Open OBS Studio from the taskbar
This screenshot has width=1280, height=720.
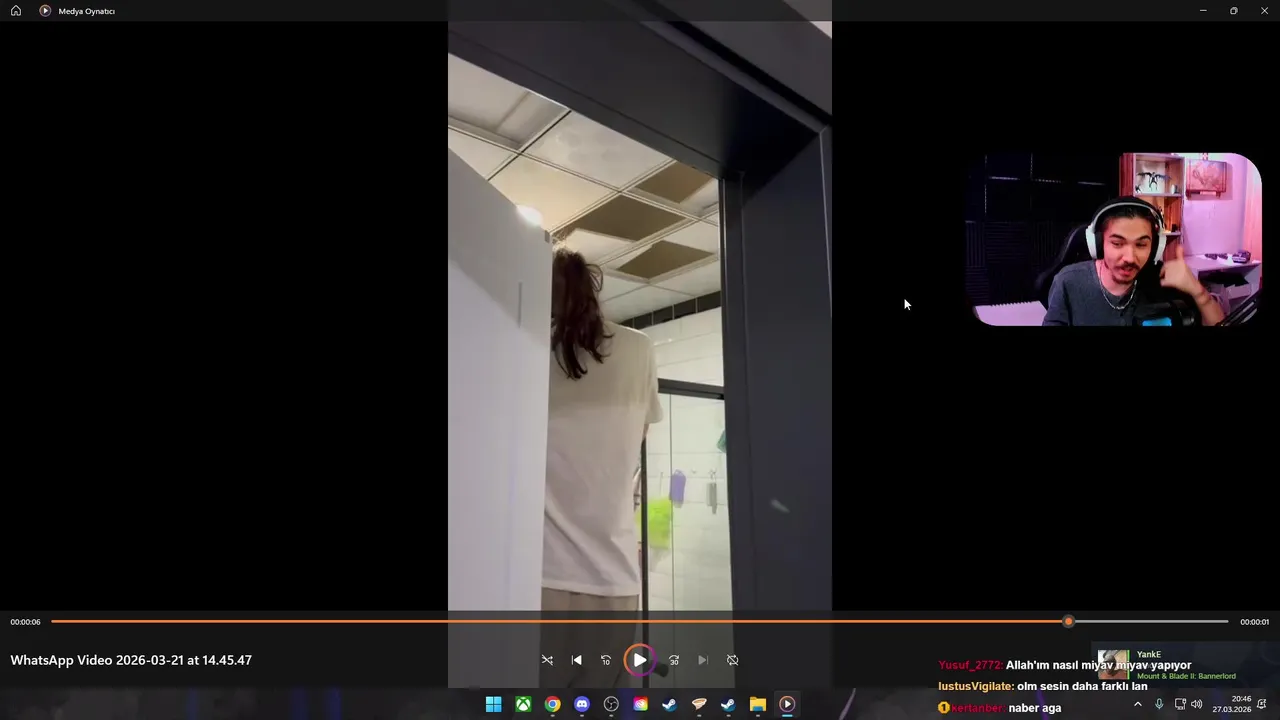tap(611, 704)
